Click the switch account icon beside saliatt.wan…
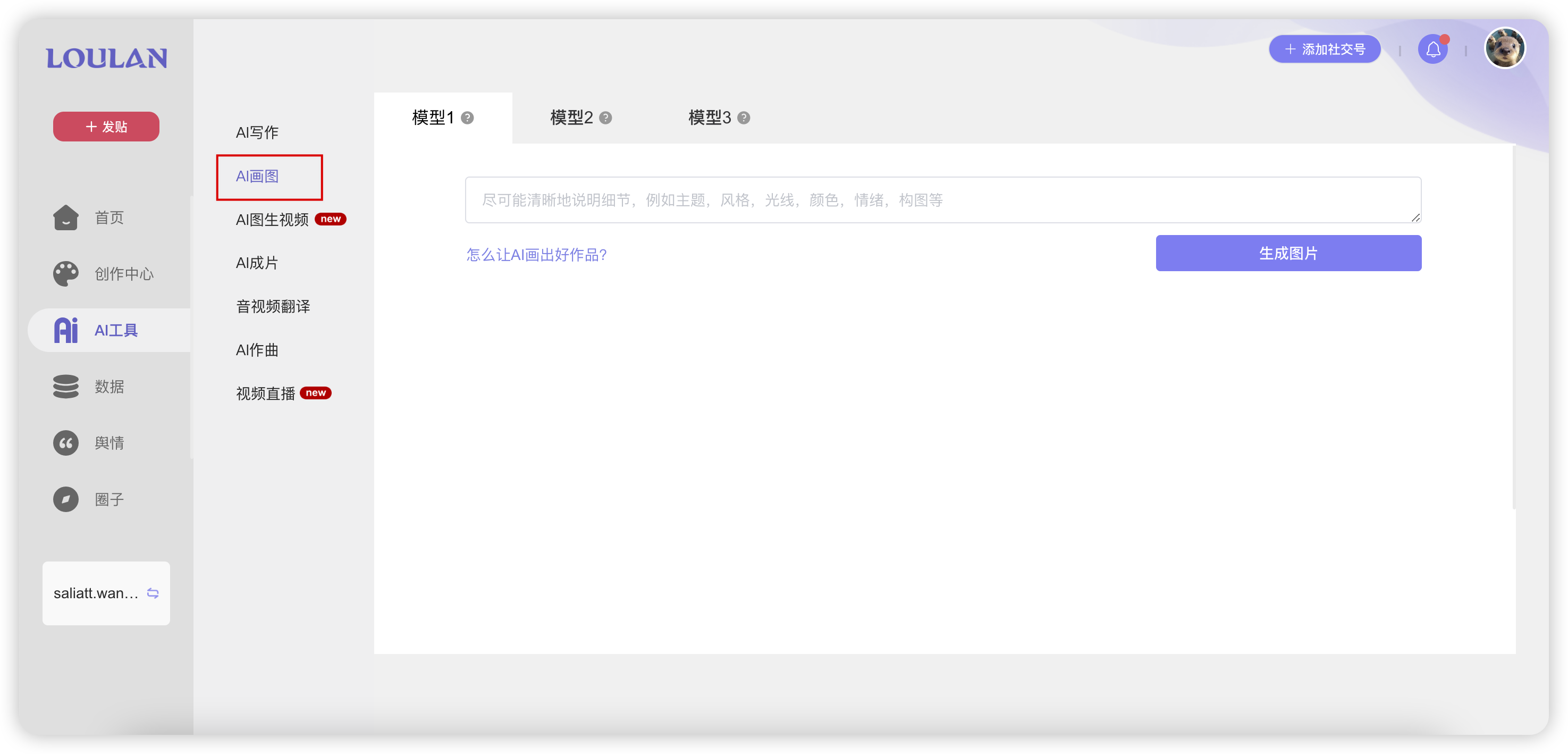1568x754 pixels. tap(153, 593)
